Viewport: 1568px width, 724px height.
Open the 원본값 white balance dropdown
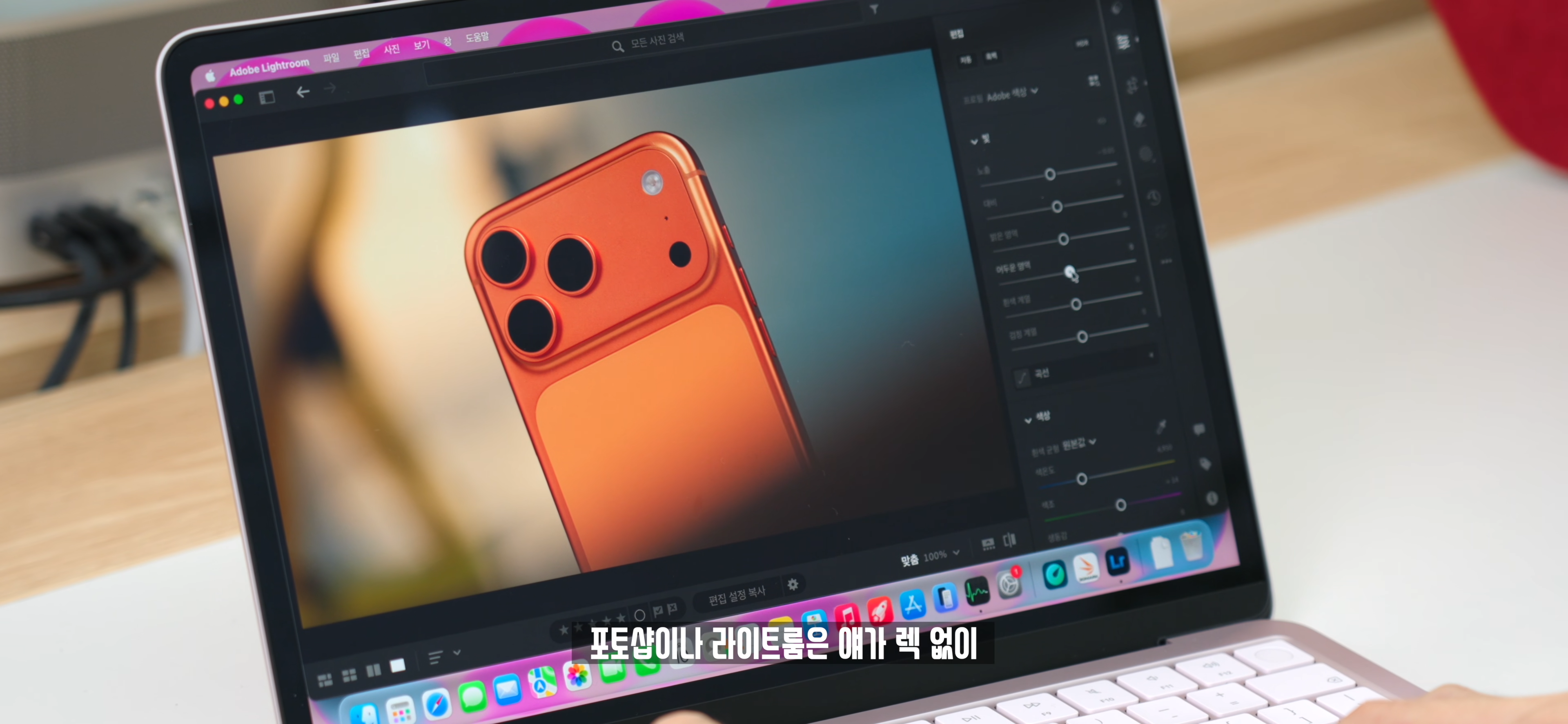(1079, 444)
